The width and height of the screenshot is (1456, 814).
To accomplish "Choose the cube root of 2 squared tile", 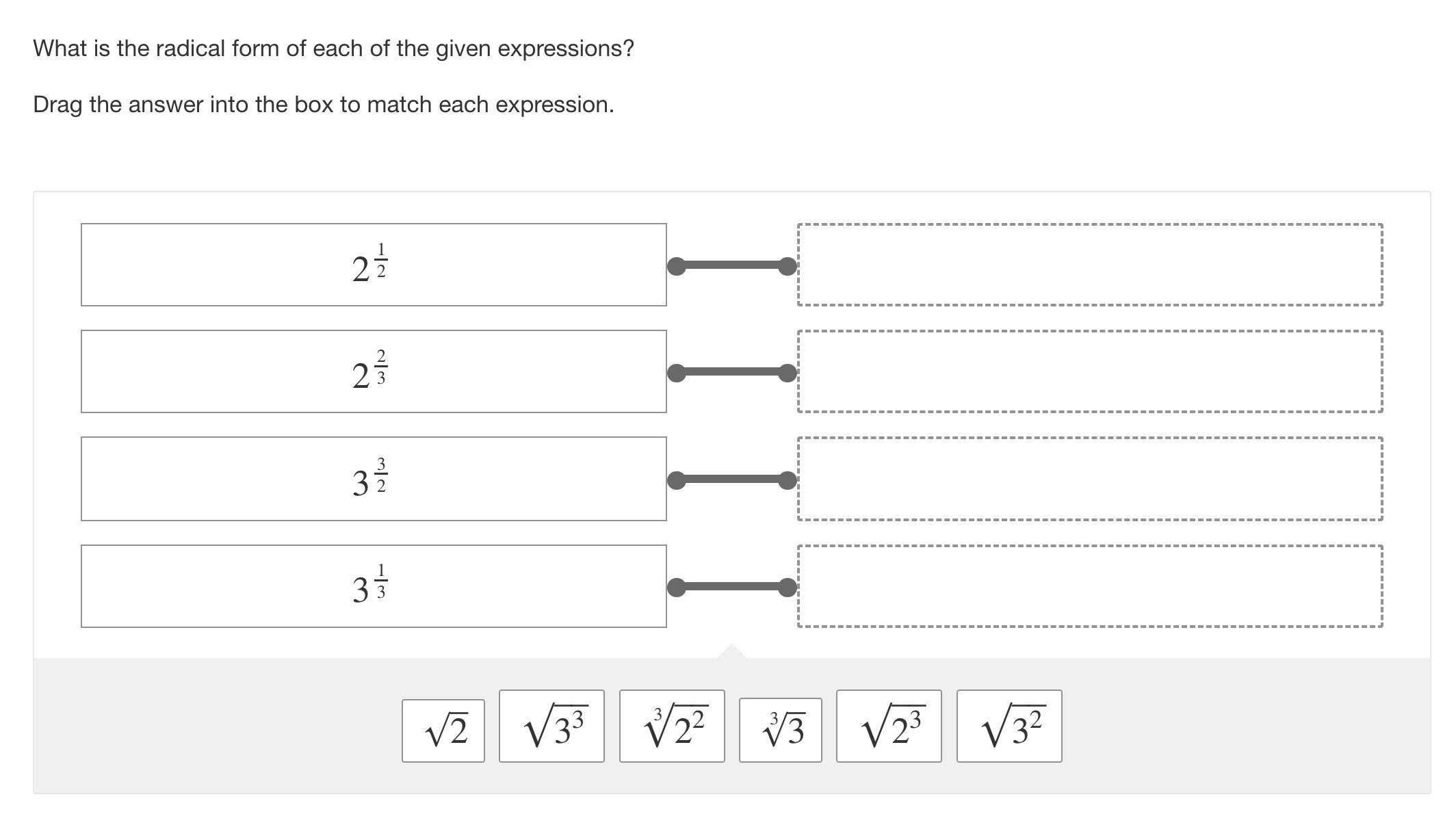I will [672, 726].
